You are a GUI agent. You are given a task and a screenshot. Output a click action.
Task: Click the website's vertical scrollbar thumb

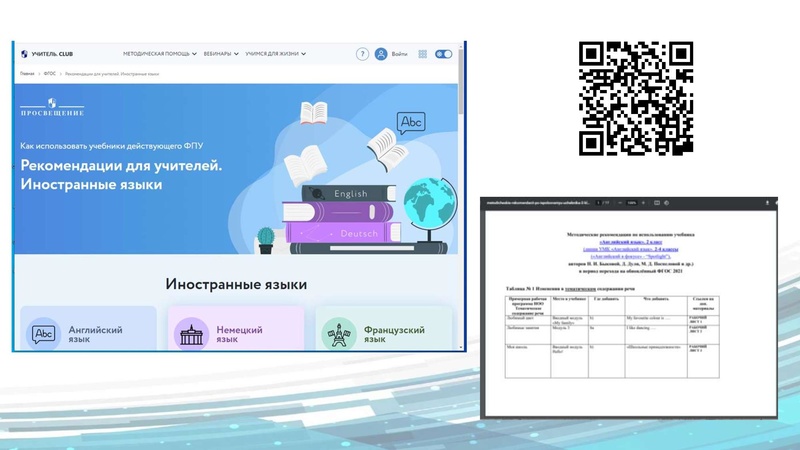tap(461, 82)
